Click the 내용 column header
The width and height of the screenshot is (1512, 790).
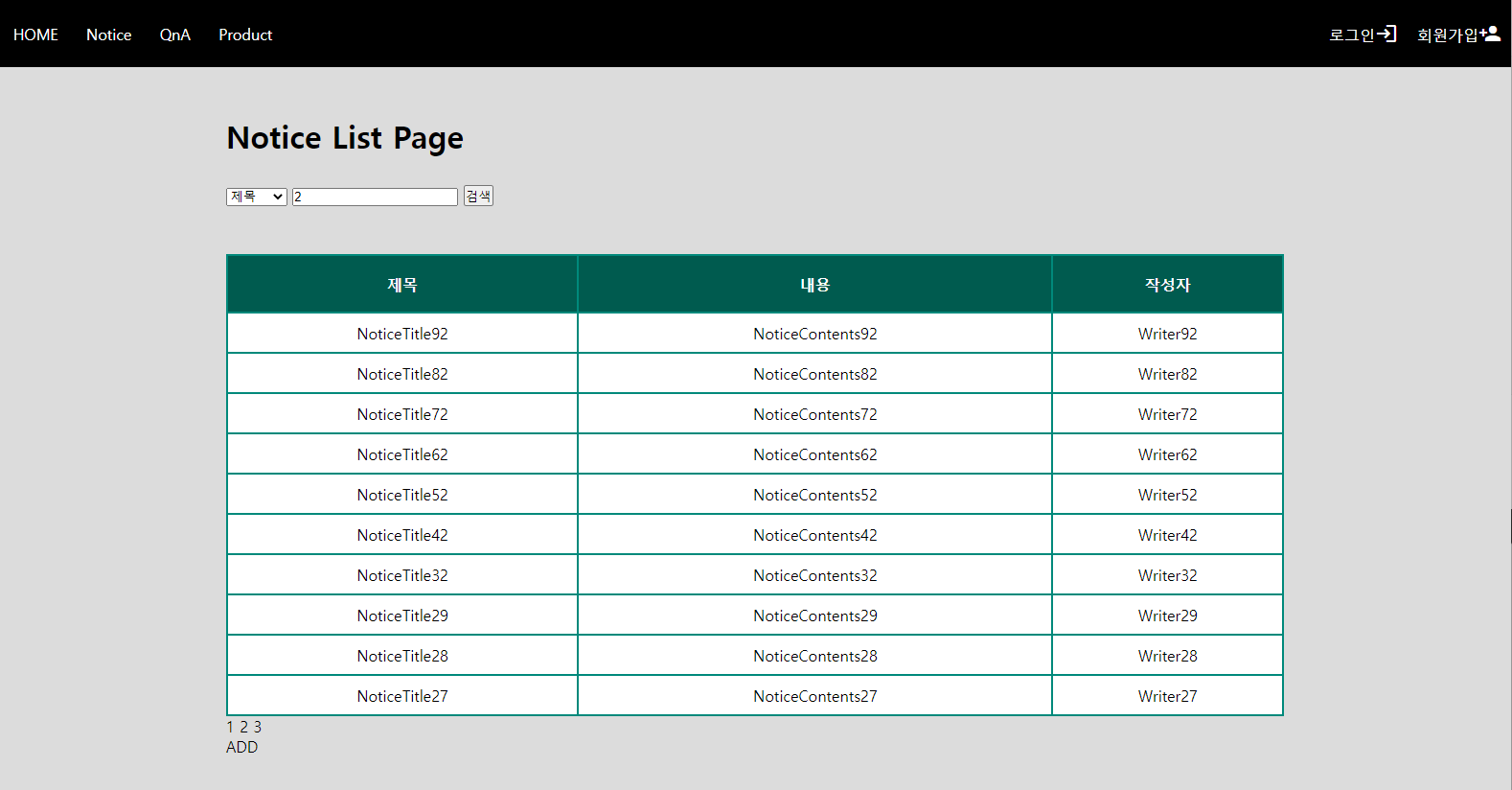pyautogui.click(x=815, y=285)
